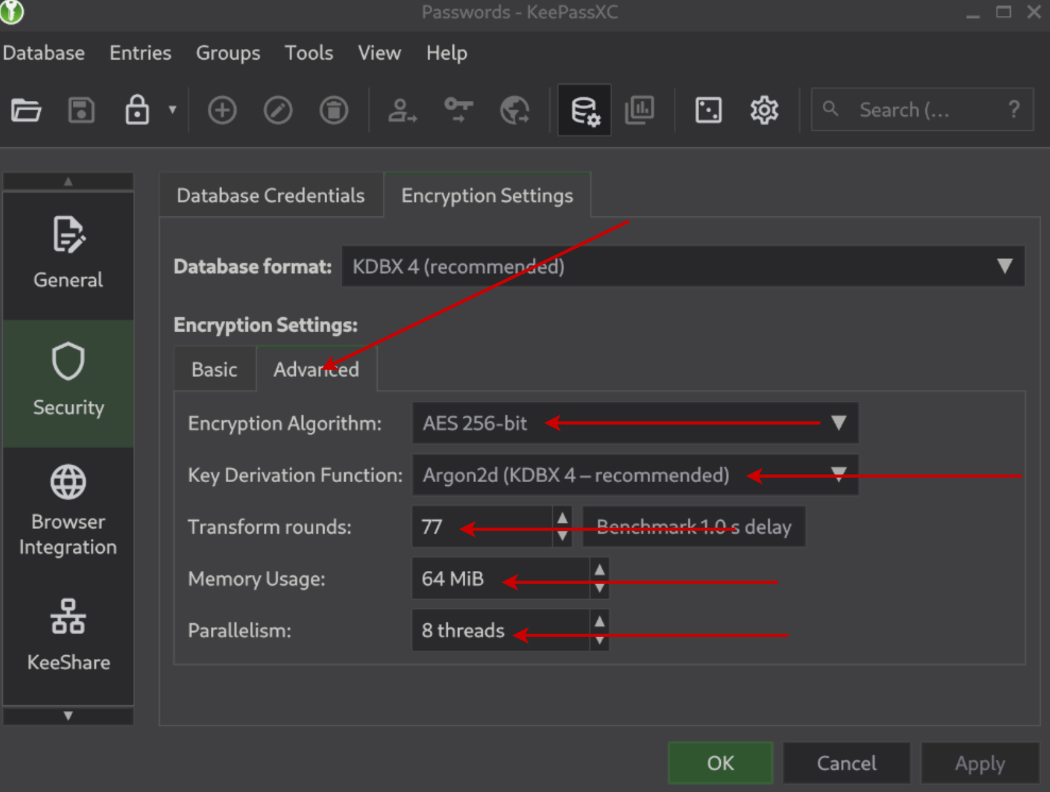This screenshot has height=792, width=1050.
Task: Click the Benchmark 1.0 s delay button
Action: pyautogui.click(x=694, y=527)
